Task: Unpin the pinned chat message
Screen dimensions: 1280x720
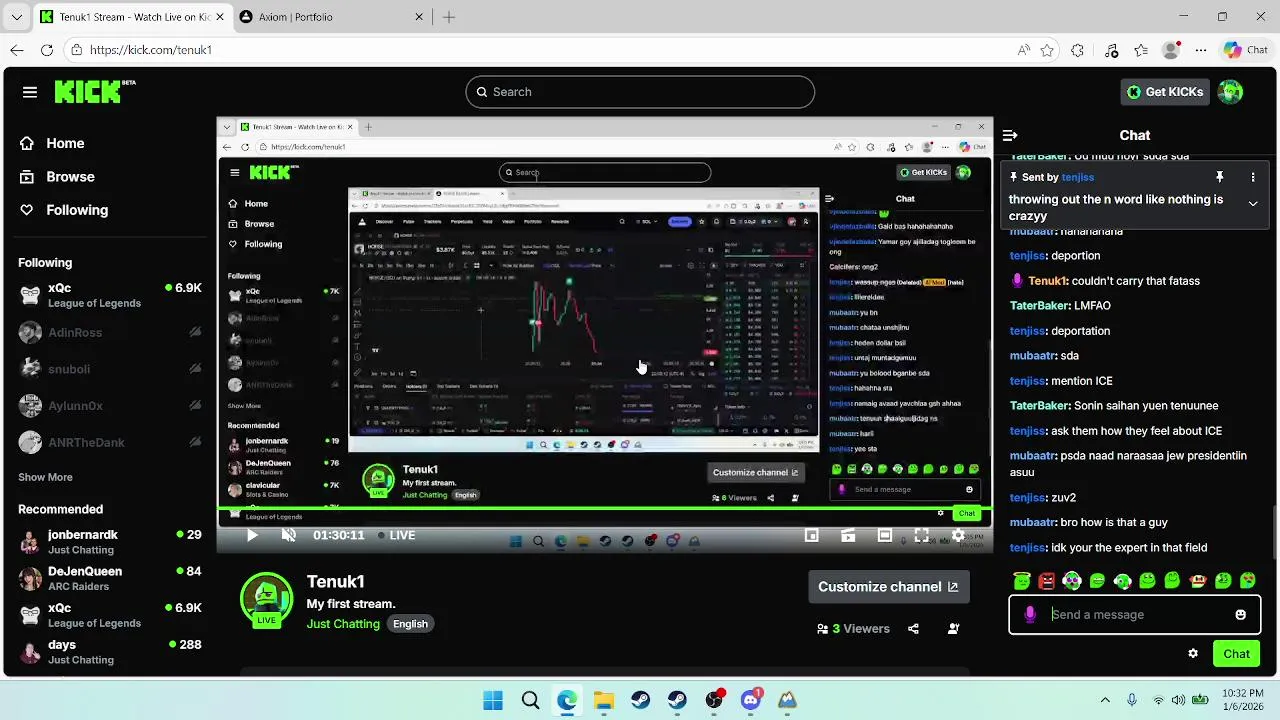Action: click(x=1219, y=177)
